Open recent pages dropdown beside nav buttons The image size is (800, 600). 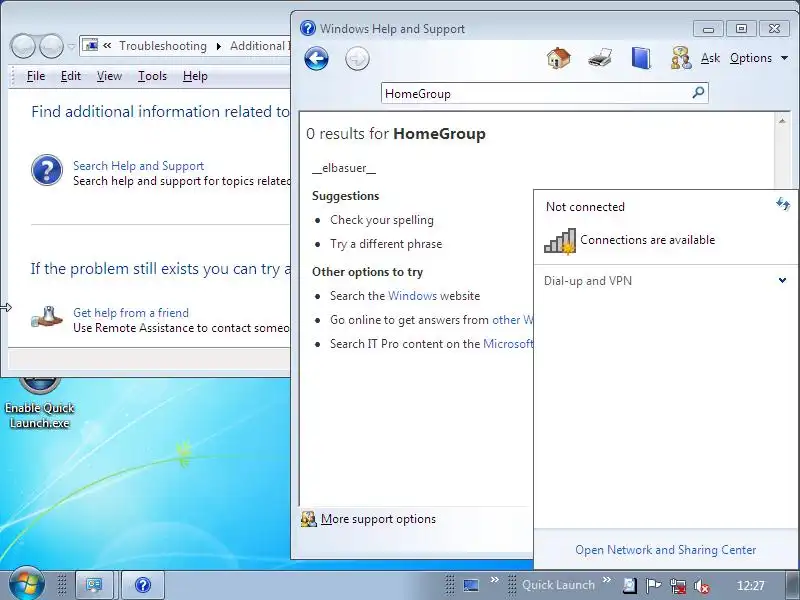(71, 47)
